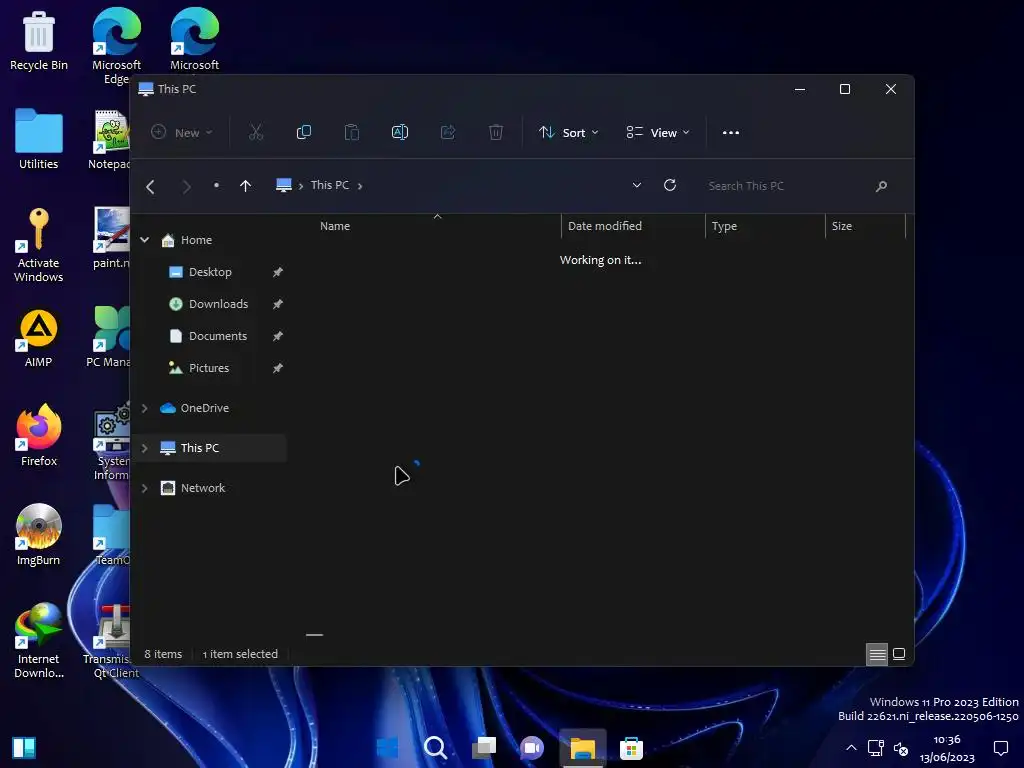
Task: Expand the OneDrive tree node
Action: (x=145, y=408)
